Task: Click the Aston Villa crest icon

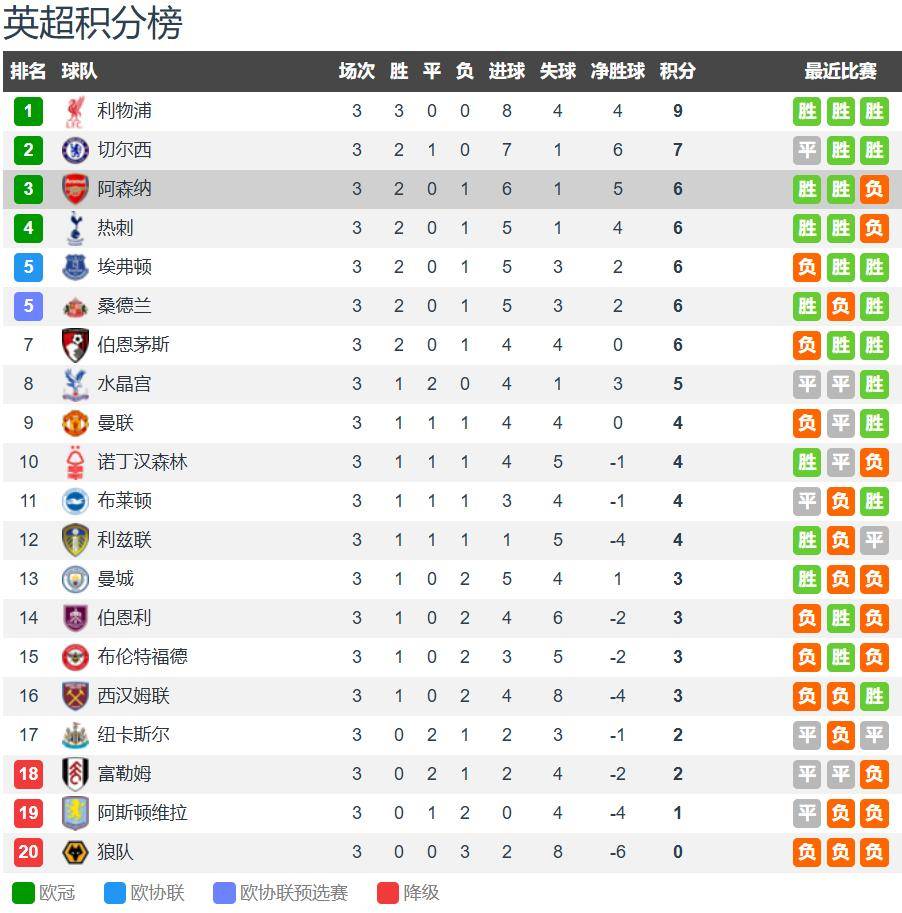Action: (75, 813)
